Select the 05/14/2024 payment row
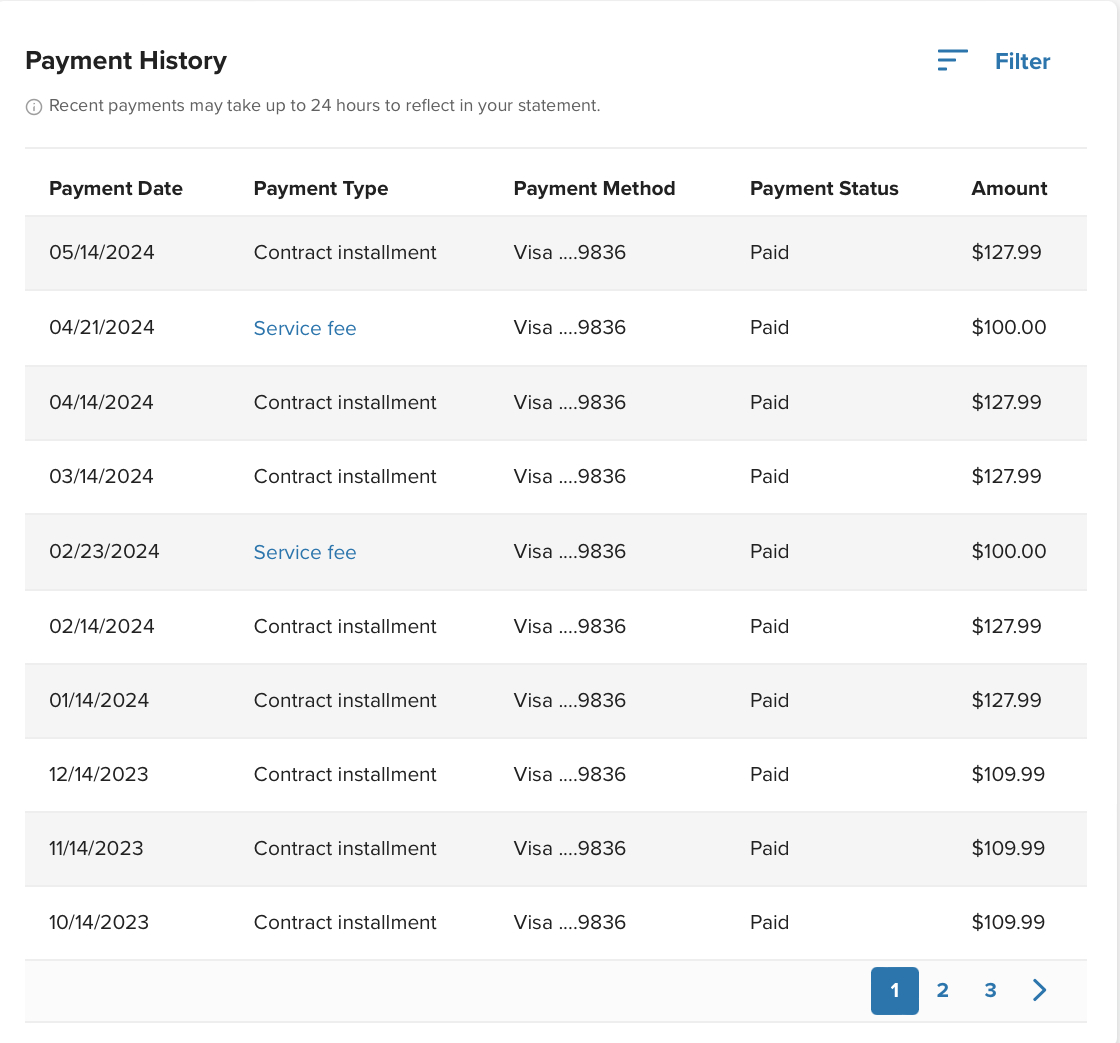This screenshot has width=1120, height=1043. (555, 253)
